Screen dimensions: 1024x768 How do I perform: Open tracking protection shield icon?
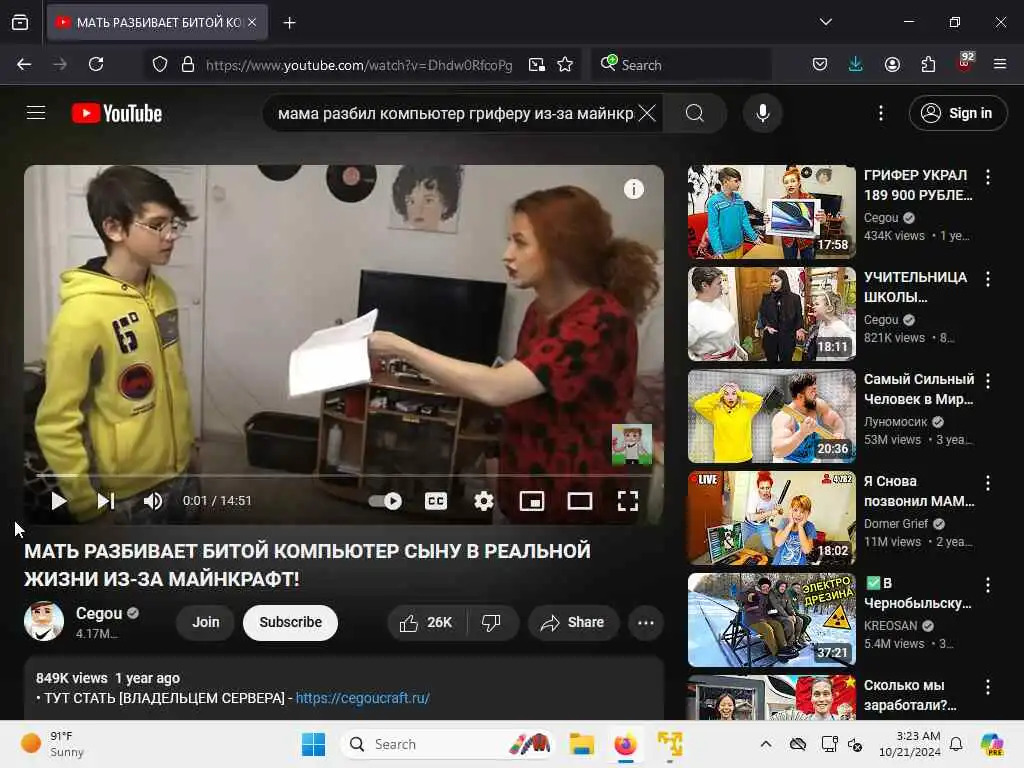(160, 64)
